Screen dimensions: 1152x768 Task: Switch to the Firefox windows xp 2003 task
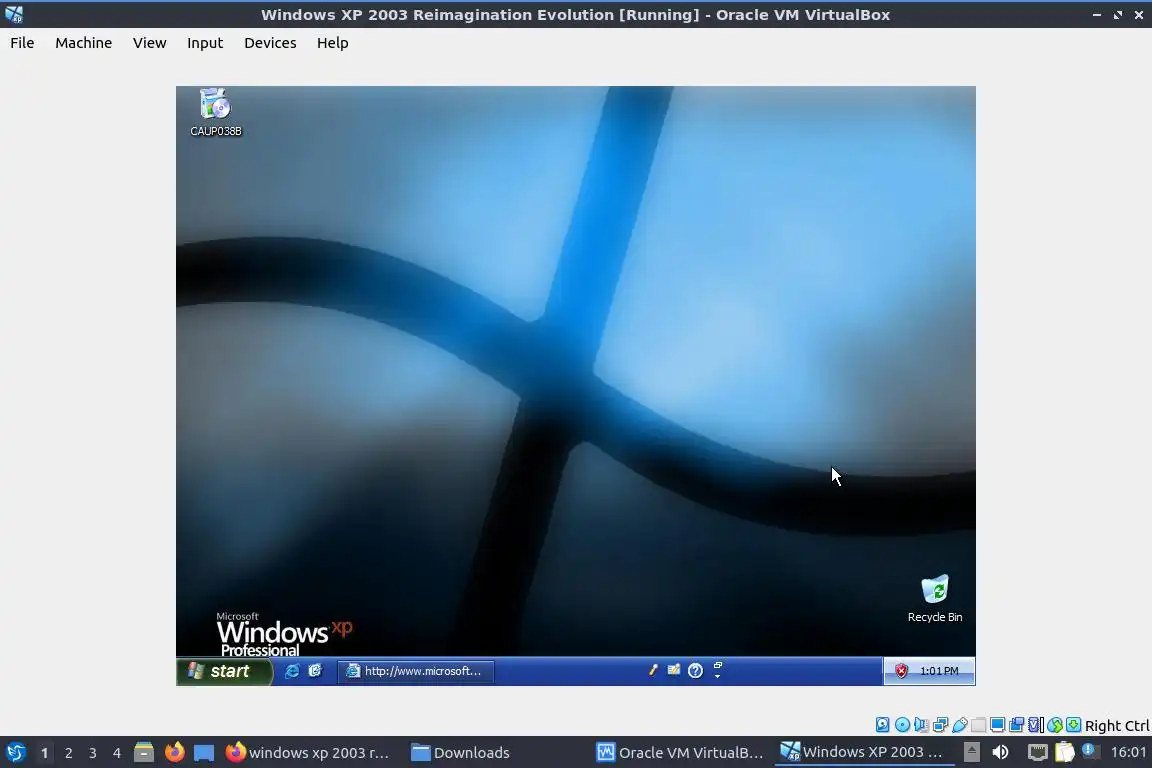coord(309,752)
